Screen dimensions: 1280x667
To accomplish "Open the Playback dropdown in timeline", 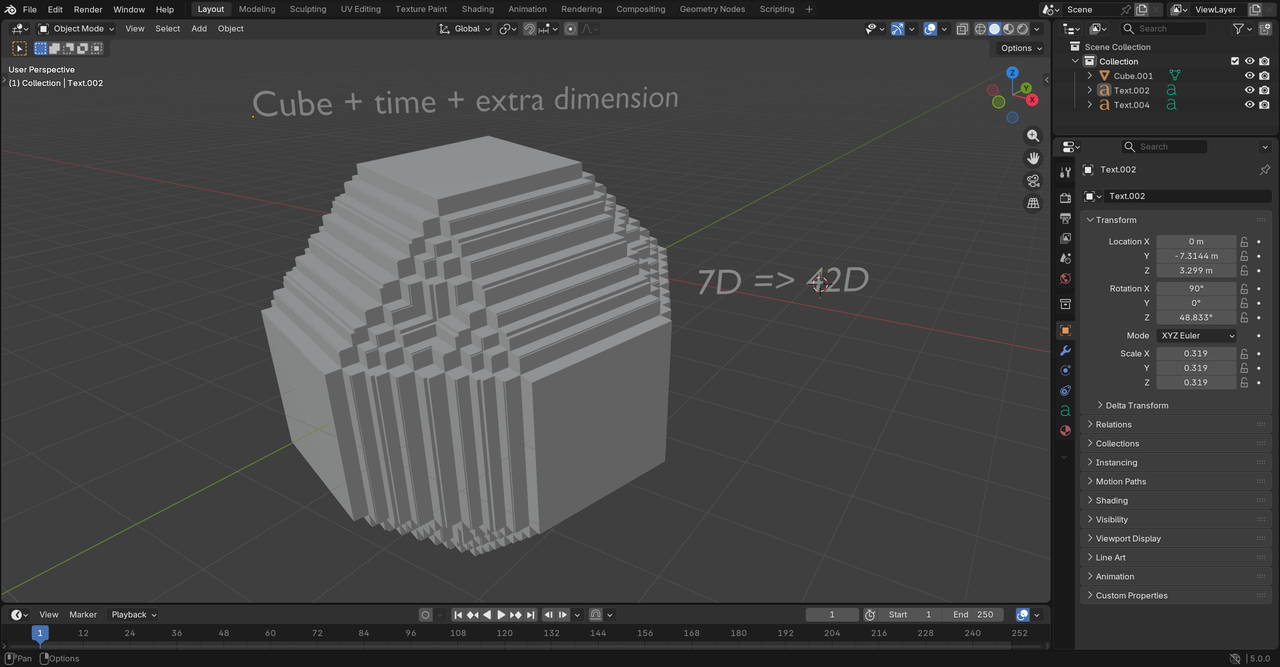I will (x=134, y=615).
